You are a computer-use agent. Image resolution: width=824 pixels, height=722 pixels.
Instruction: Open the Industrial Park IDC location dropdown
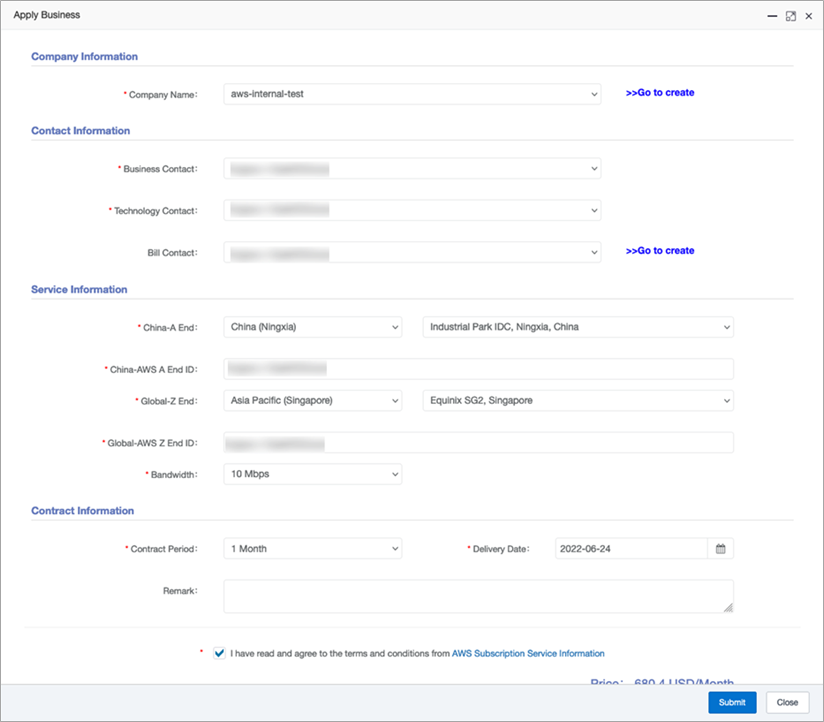[x=578, y=327]
